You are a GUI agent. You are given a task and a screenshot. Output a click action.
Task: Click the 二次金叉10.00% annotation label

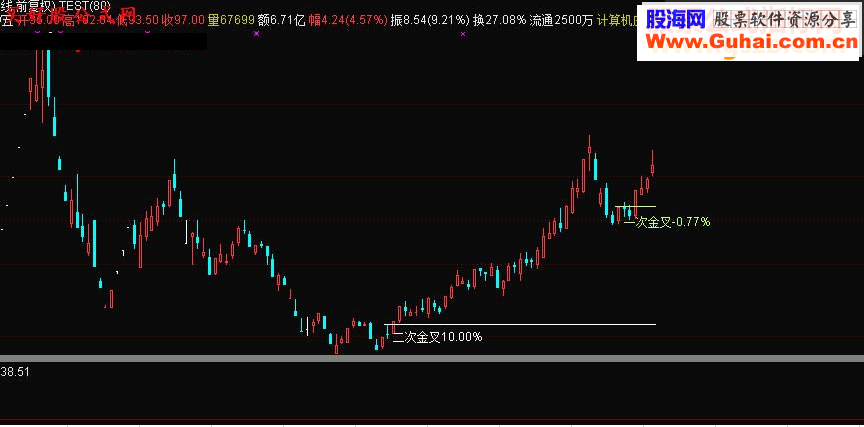[438, 337]
